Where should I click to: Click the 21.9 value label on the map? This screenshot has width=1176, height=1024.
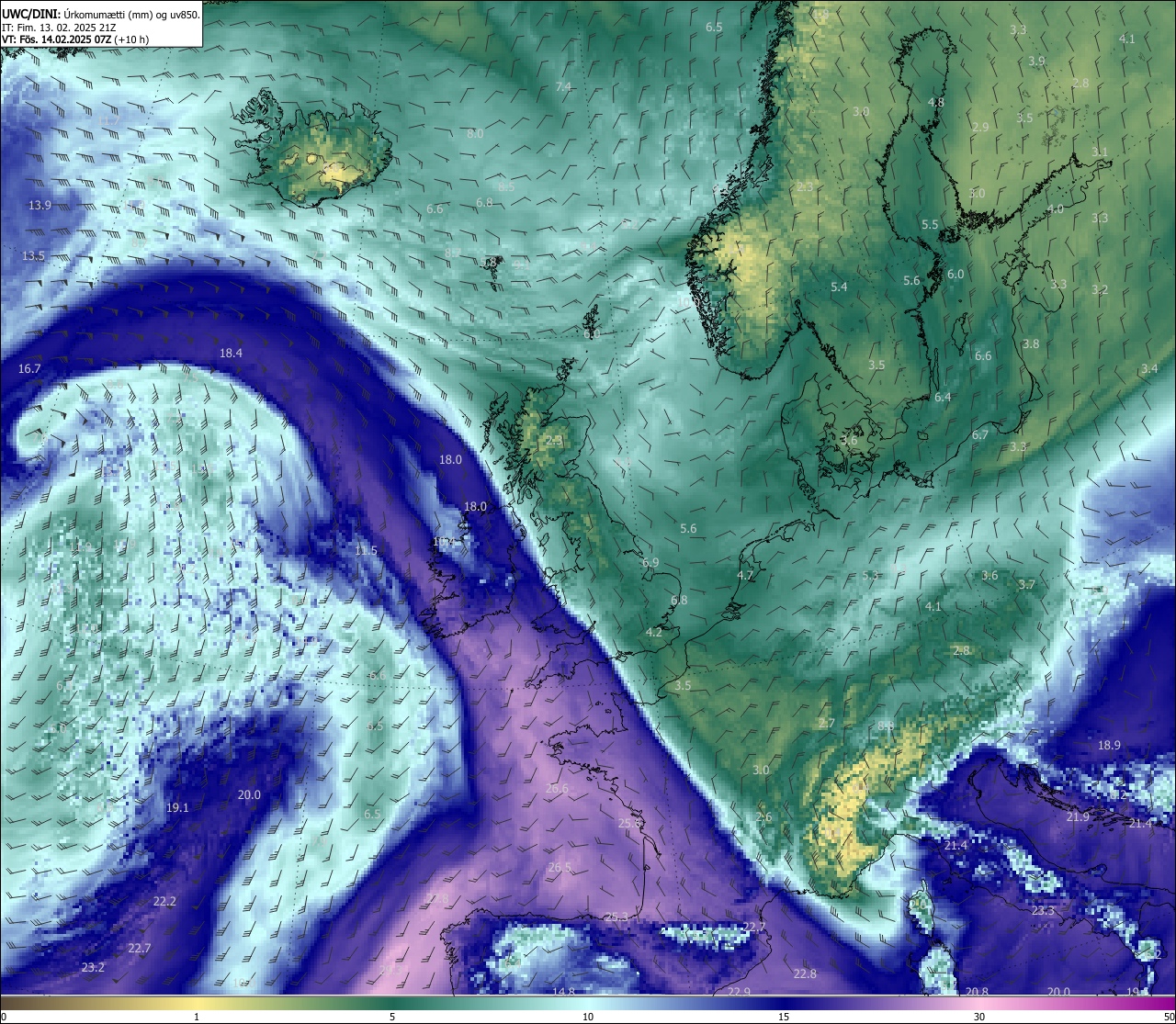(1078, 817)
